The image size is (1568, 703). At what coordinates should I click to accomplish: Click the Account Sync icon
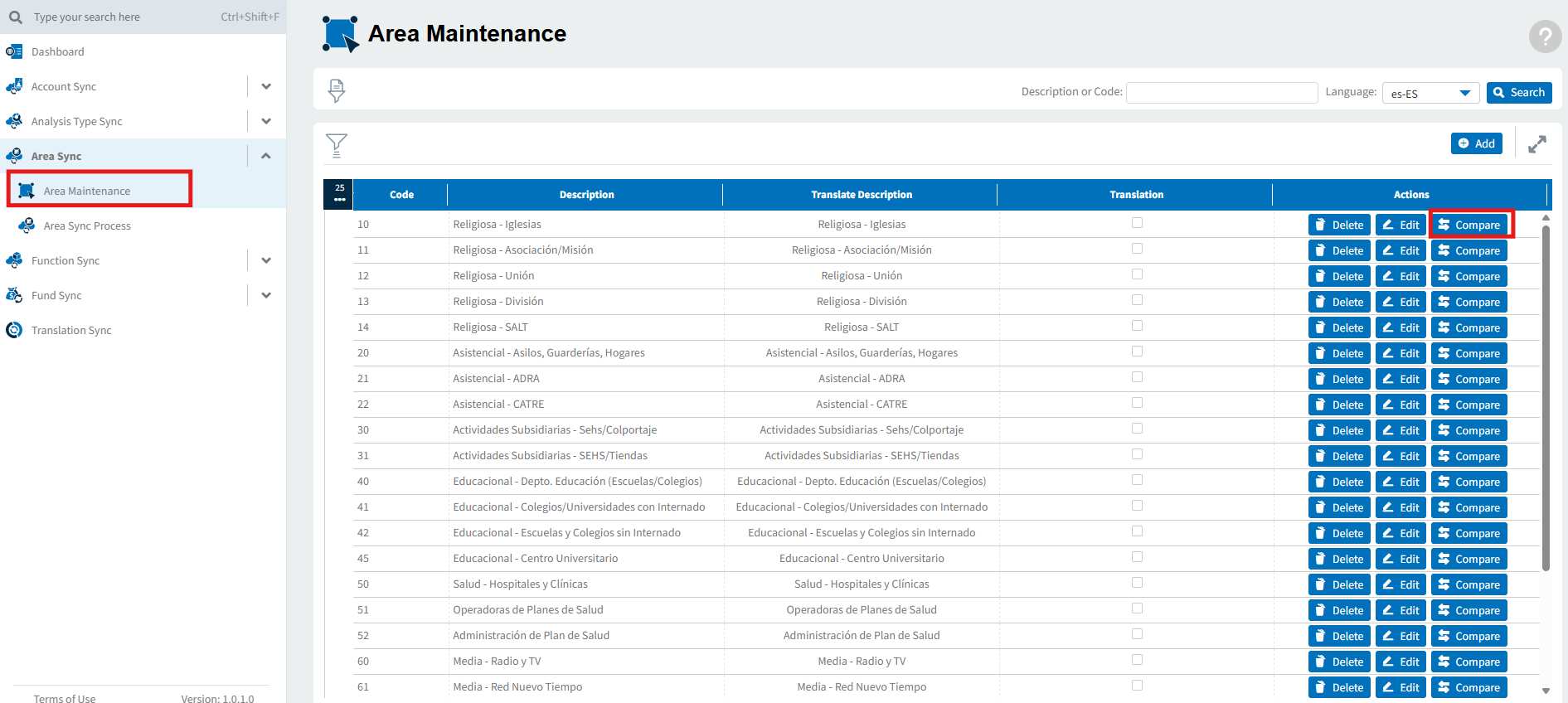14,86
